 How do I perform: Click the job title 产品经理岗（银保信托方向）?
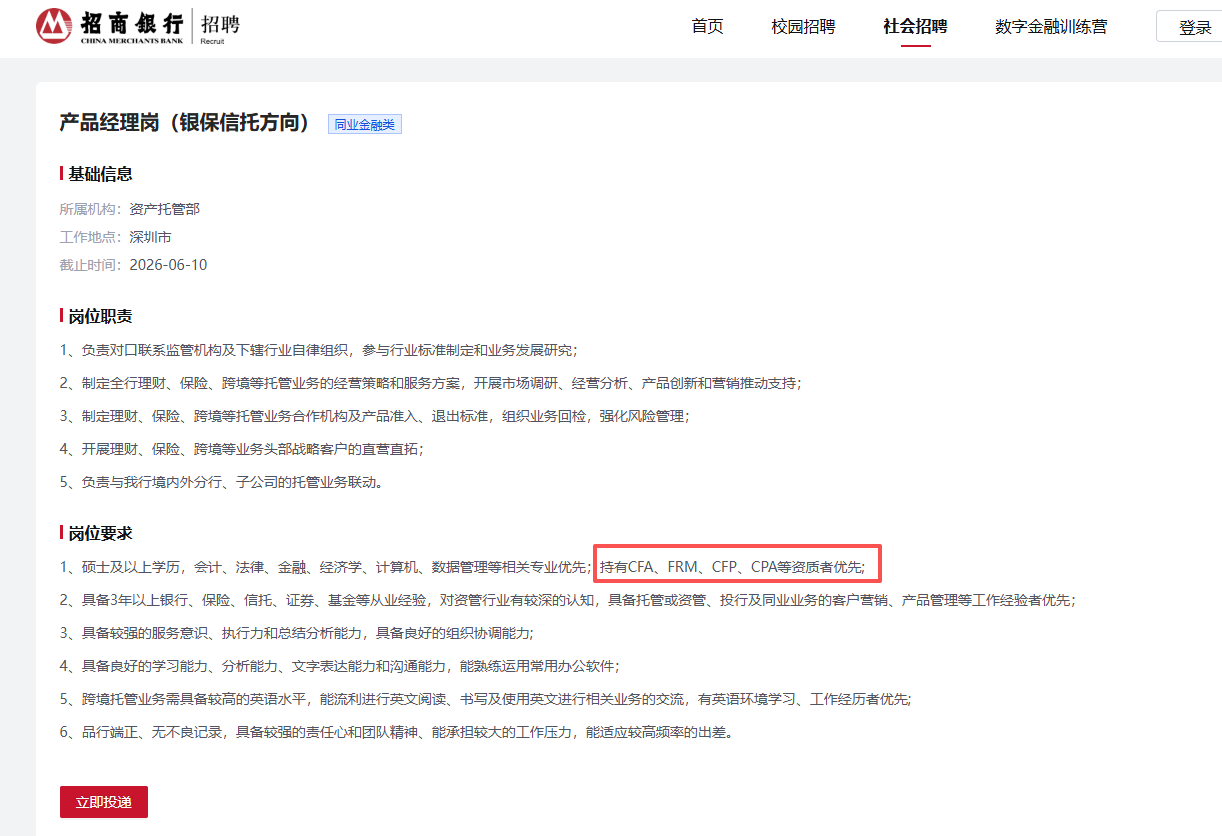point(186,123)
